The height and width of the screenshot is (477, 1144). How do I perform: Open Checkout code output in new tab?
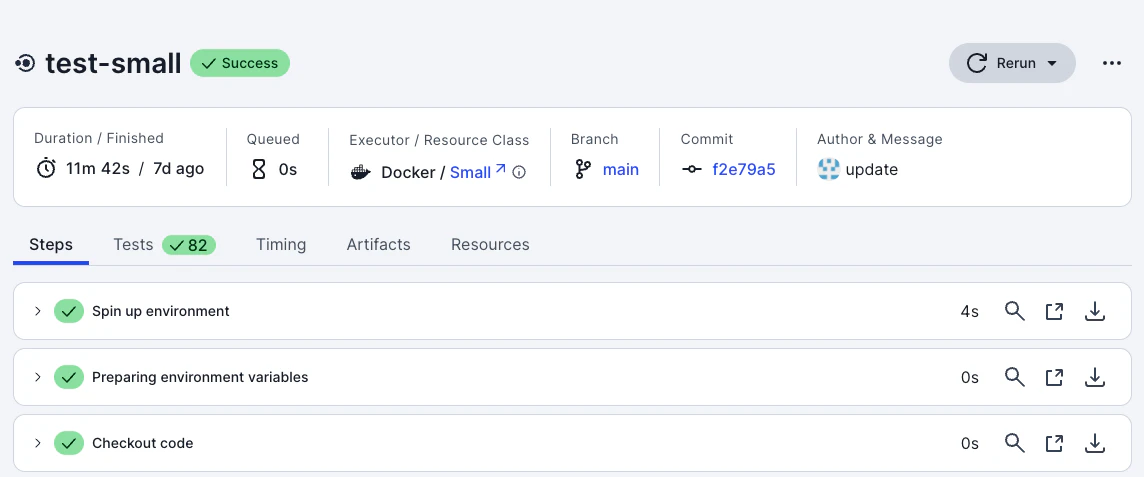(1054, 443)
